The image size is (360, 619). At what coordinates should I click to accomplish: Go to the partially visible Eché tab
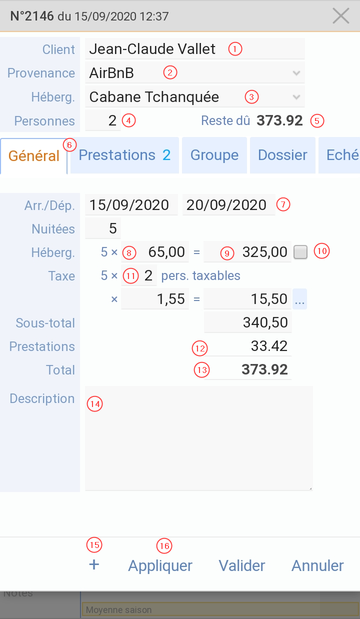pyautogui.click(x=339, y=155)
